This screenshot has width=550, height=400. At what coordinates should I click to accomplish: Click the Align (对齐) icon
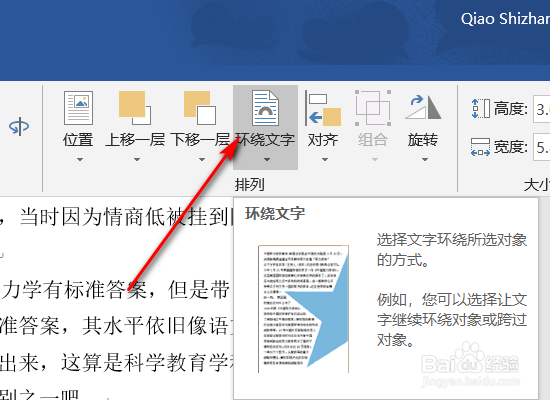pos(323,108)
